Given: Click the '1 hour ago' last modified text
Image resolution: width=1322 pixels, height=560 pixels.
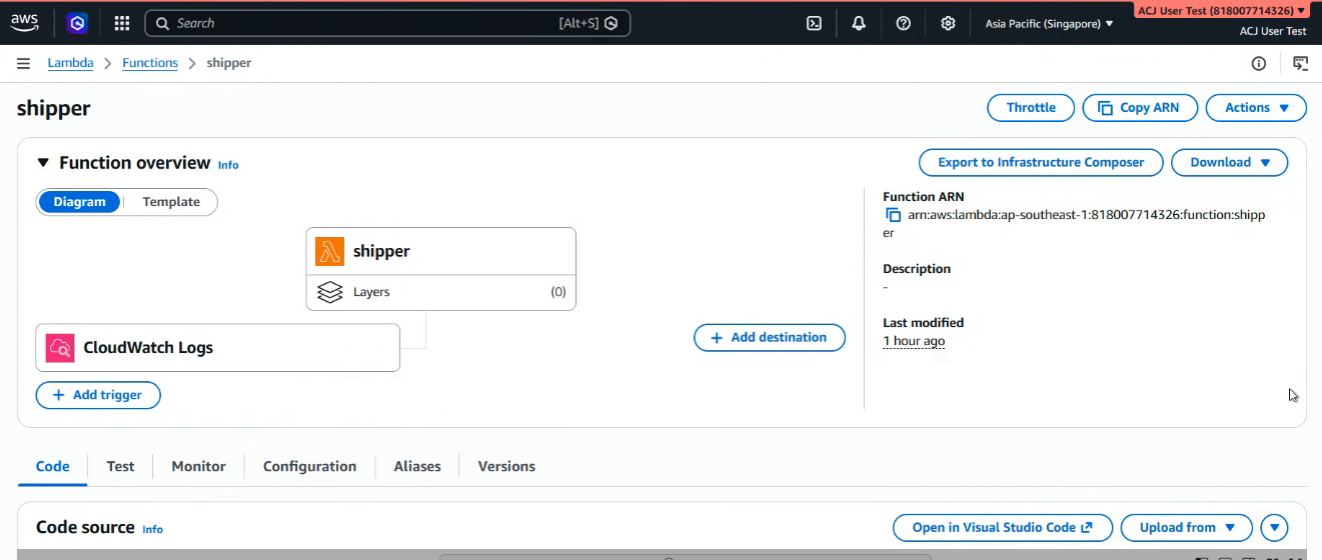Looking at the screenshot, I should coord(914,341).
